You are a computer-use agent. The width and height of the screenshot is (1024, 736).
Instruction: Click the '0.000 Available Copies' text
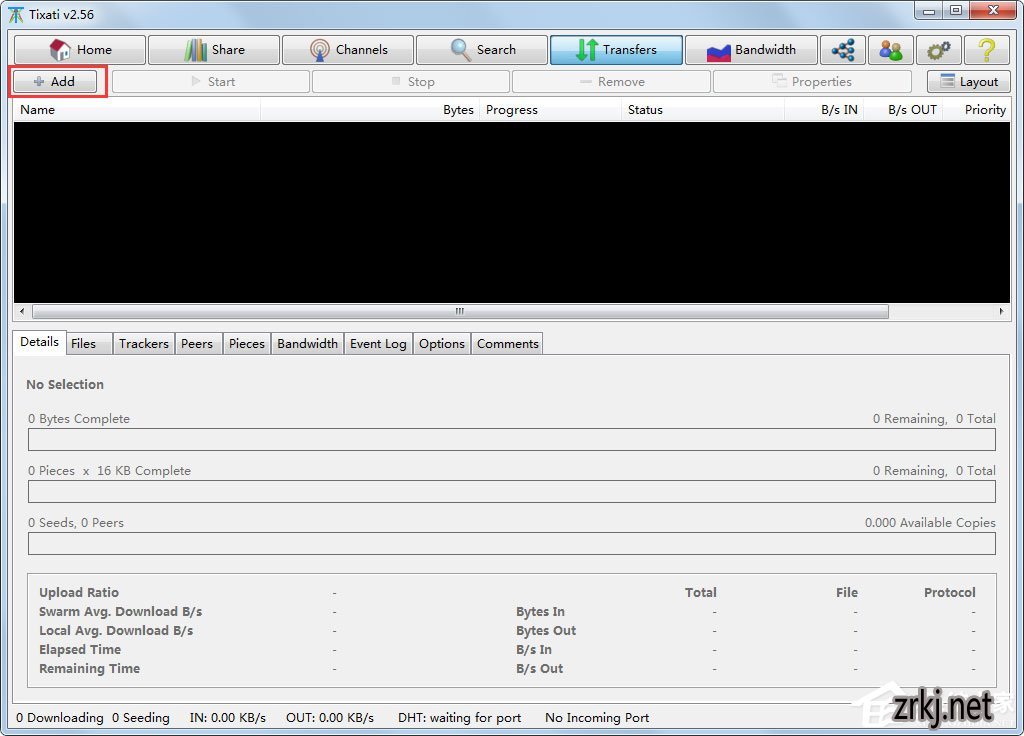[930, 522]
